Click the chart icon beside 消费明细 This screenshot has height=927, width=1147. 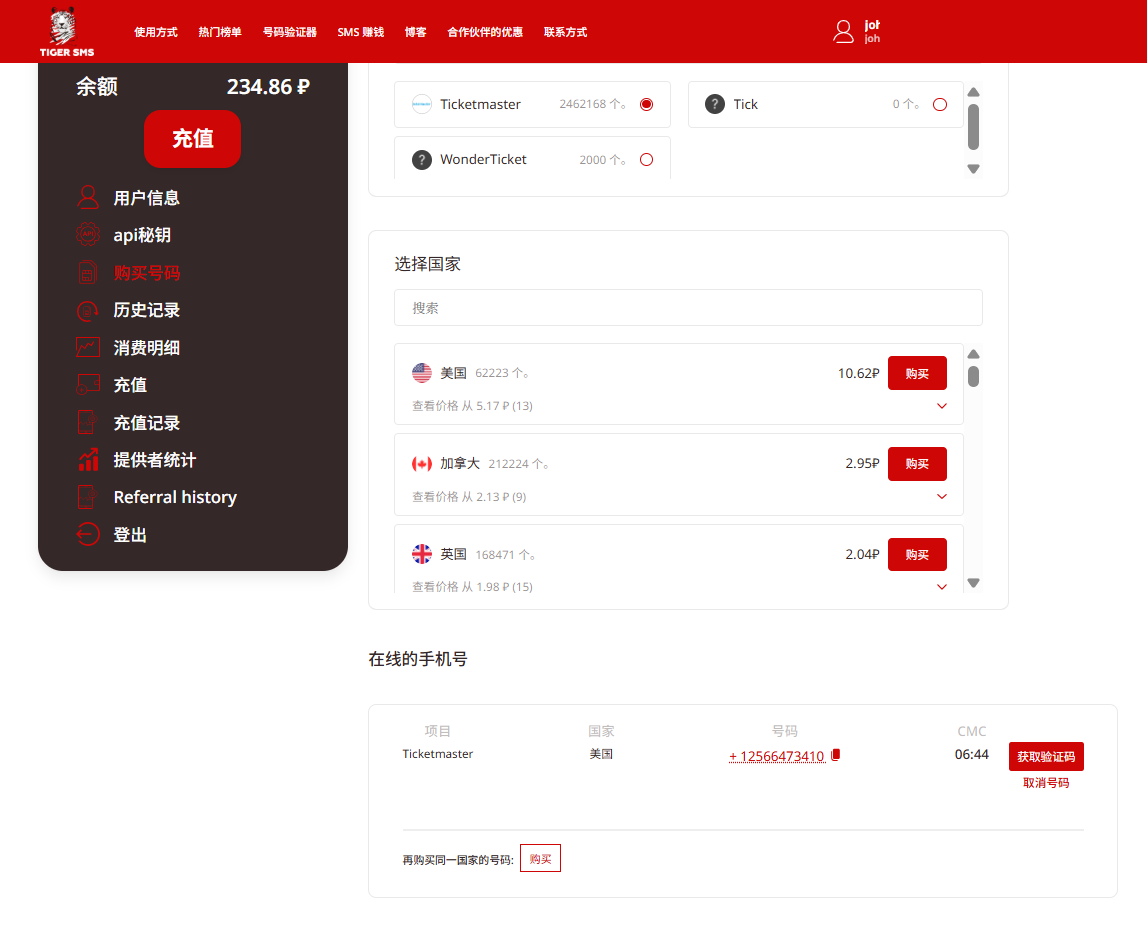click(88, 348)
